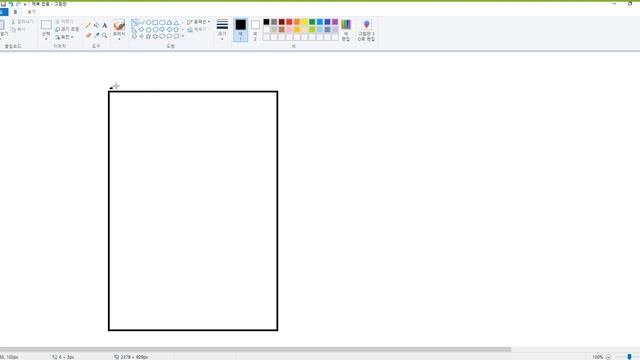Click the zoom out minus button
This screenshot has height=360, width=640.
coord(608,357)
